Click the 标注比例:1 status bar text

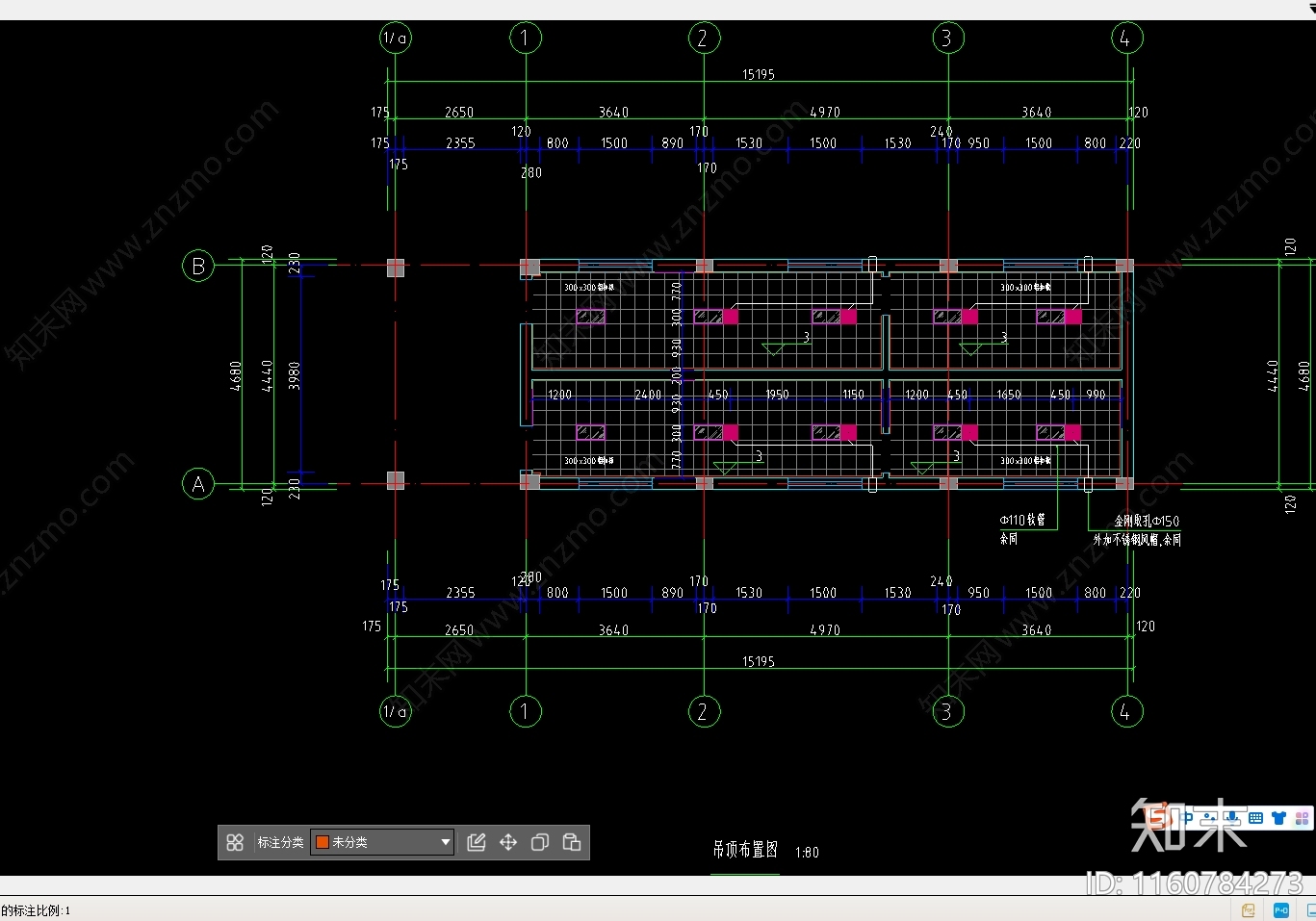point(41,910)
